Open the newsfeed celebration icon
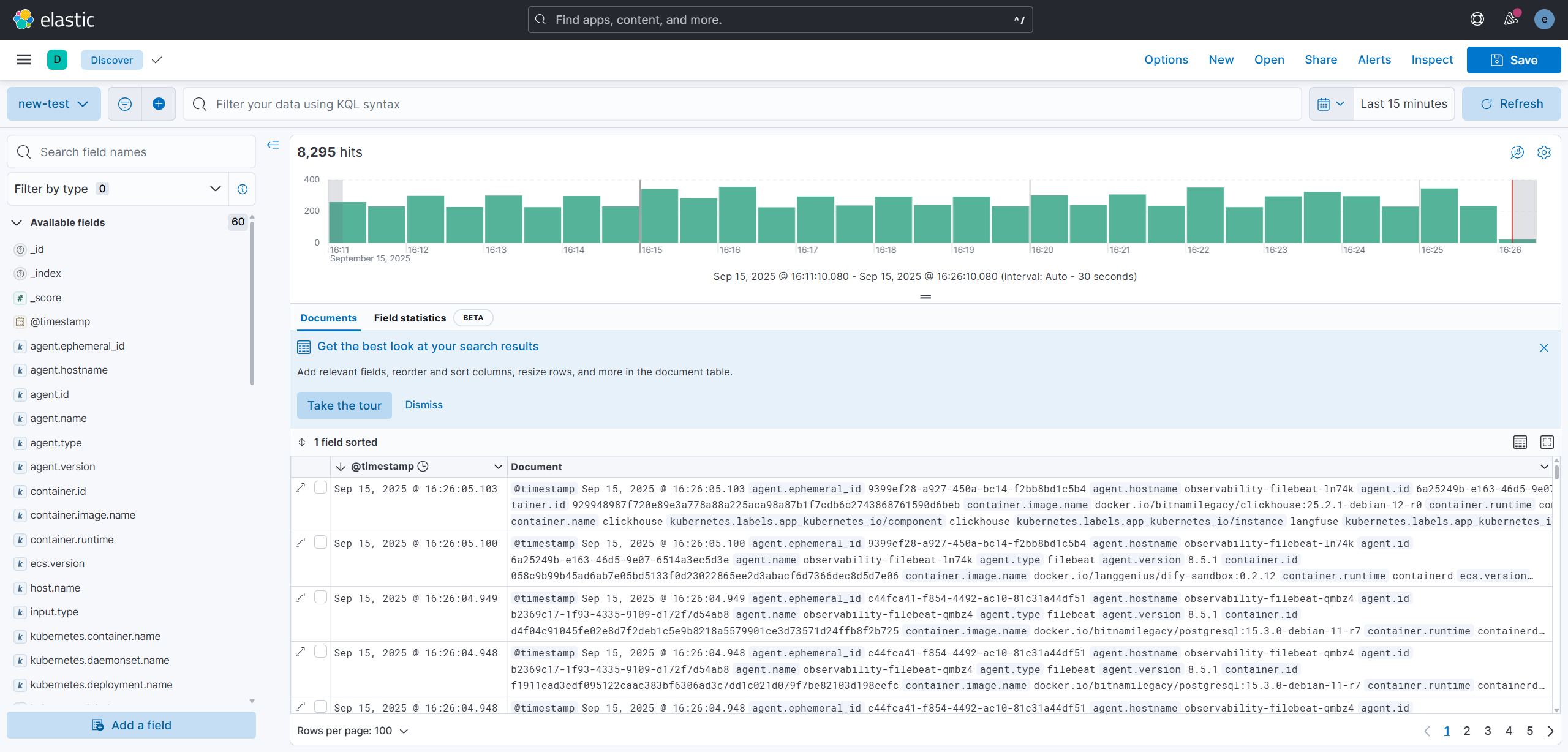The image size is (1568, 752). (1511, 20)
